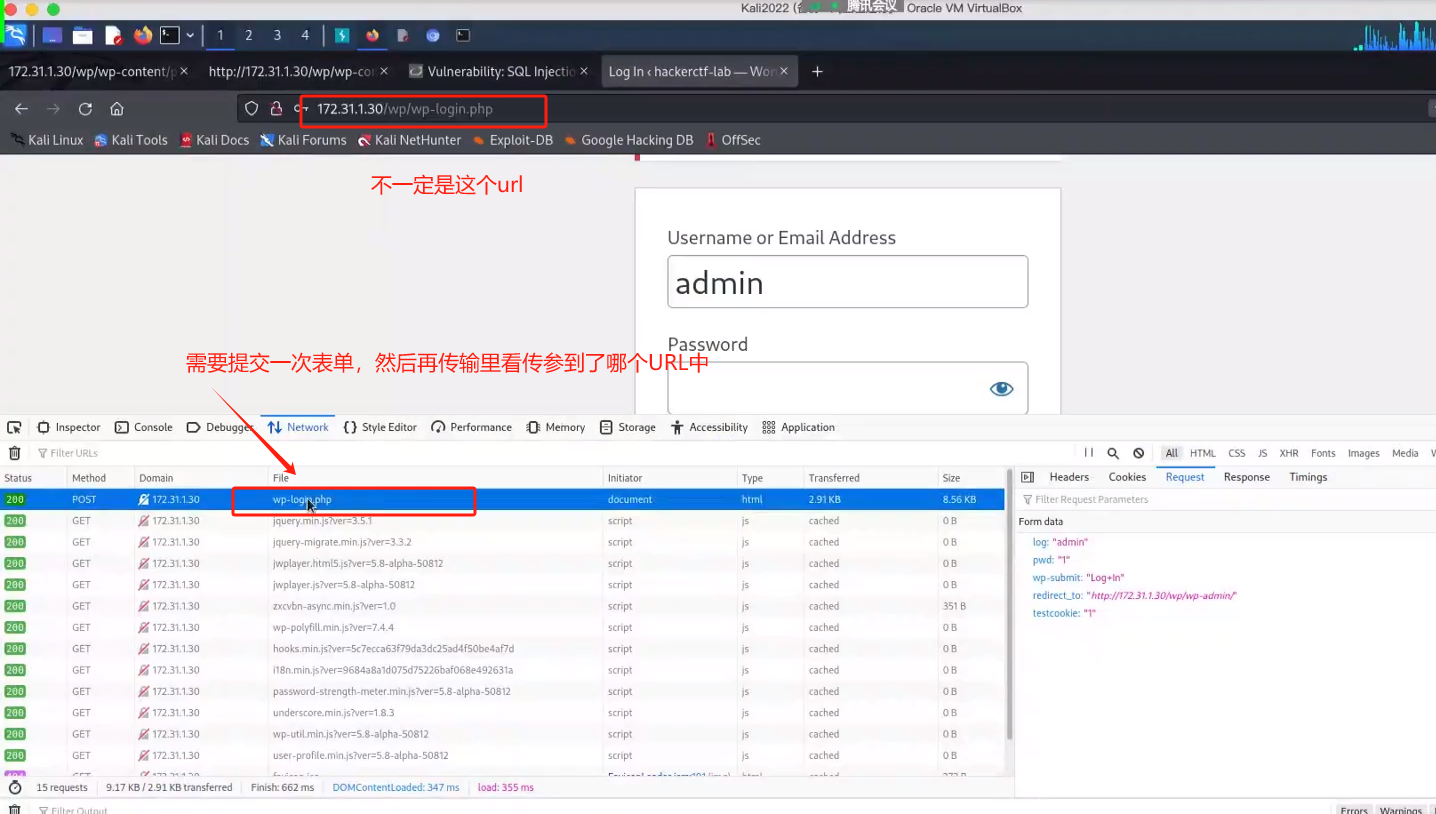The width and height of the screenshot is (1436, 814).
Task: Open the Kali applications menu icon
Action: (15, 35)
